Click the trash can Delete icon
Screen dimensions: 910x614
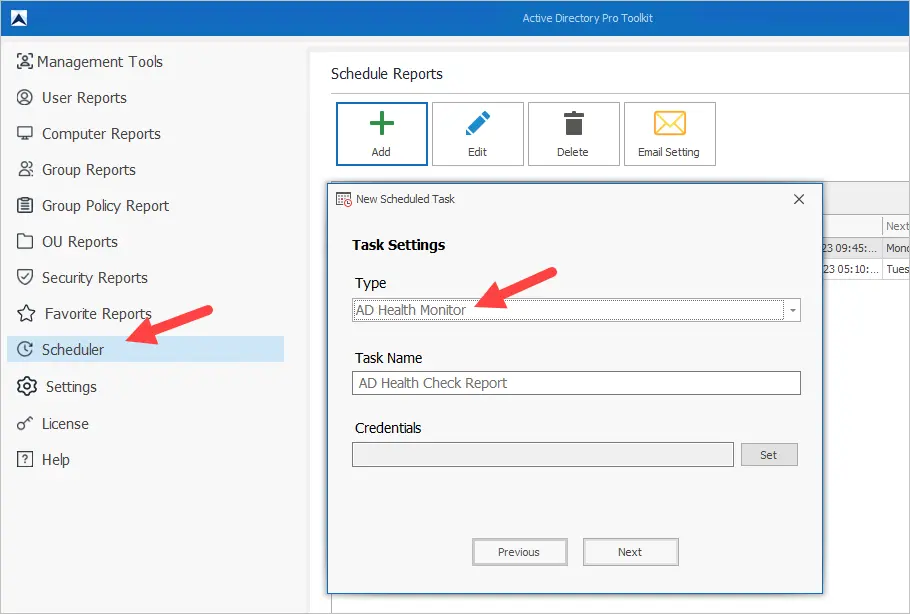tap(573, 123)
